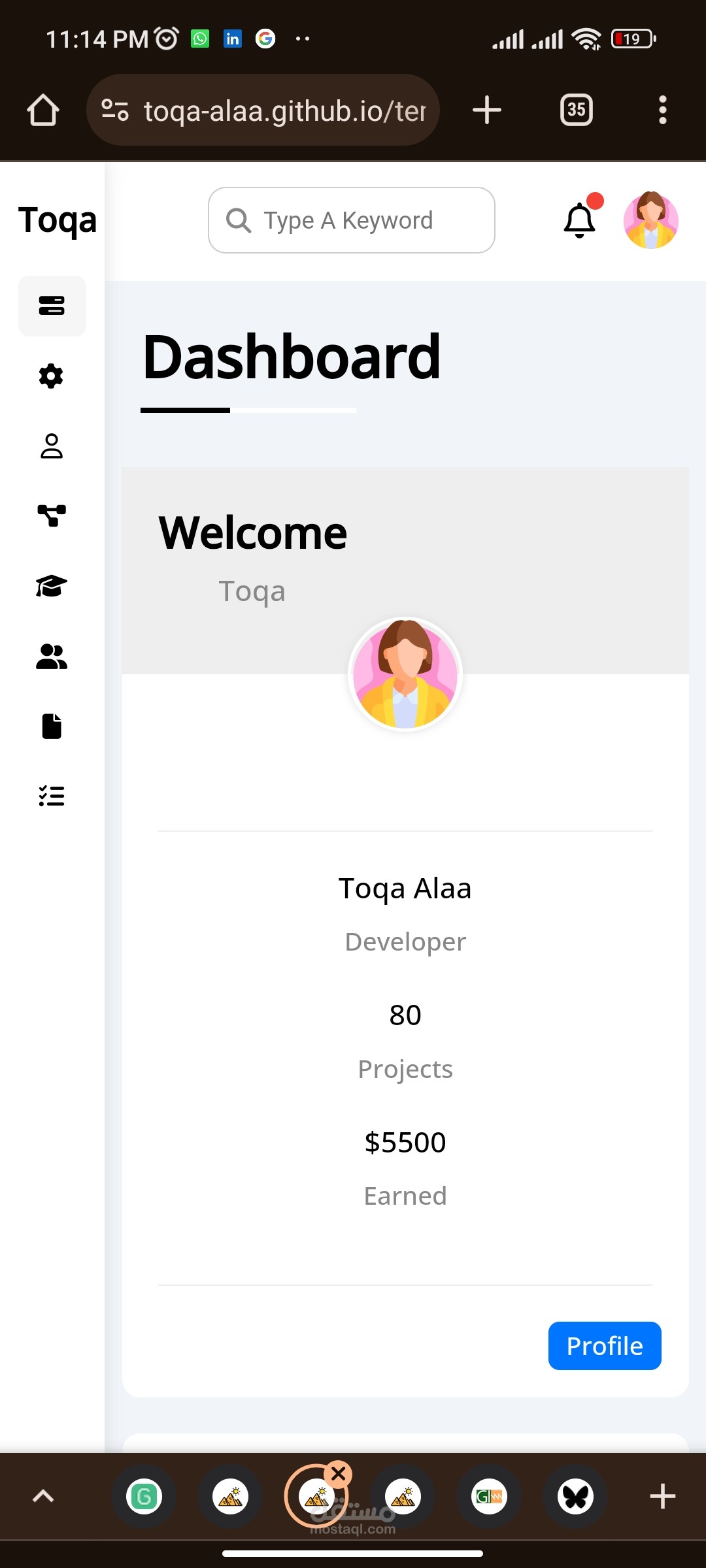Image resolution: width=706 pixels, height=1568 pixels.
Task: Click the browser address bar URL
Action: coord(263,110)
